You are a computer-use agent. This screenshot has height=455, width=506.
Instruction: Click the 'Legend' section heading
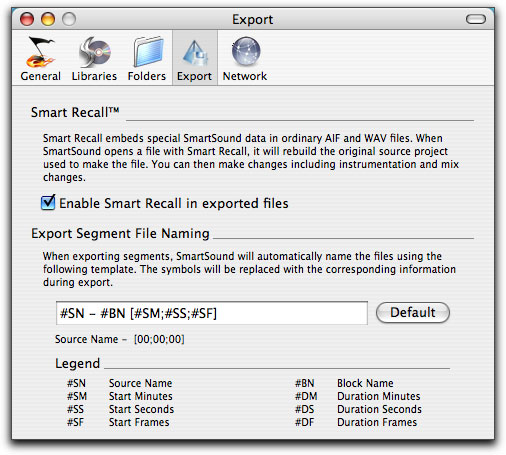tap(77, 363)
